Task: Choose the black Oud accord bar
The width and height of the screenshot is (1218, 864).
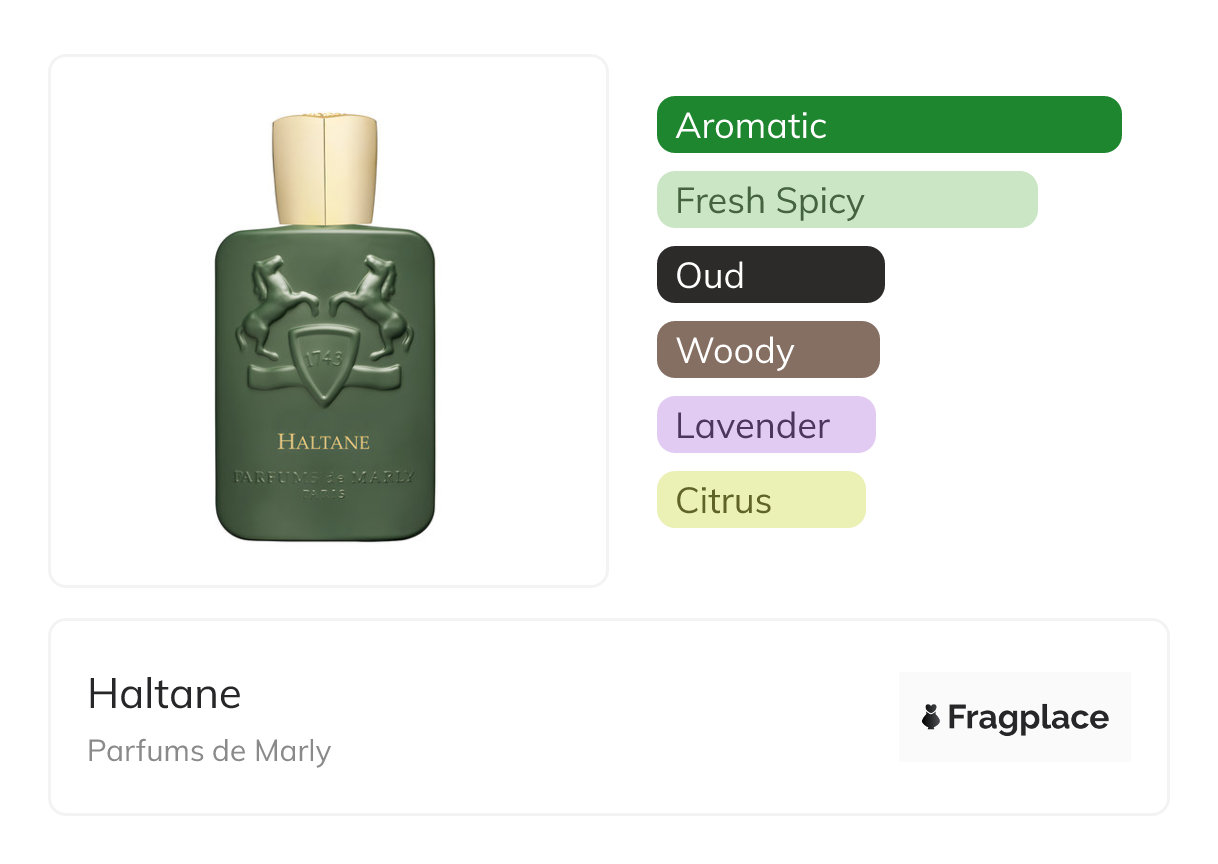Action: [x=771, y=275]
